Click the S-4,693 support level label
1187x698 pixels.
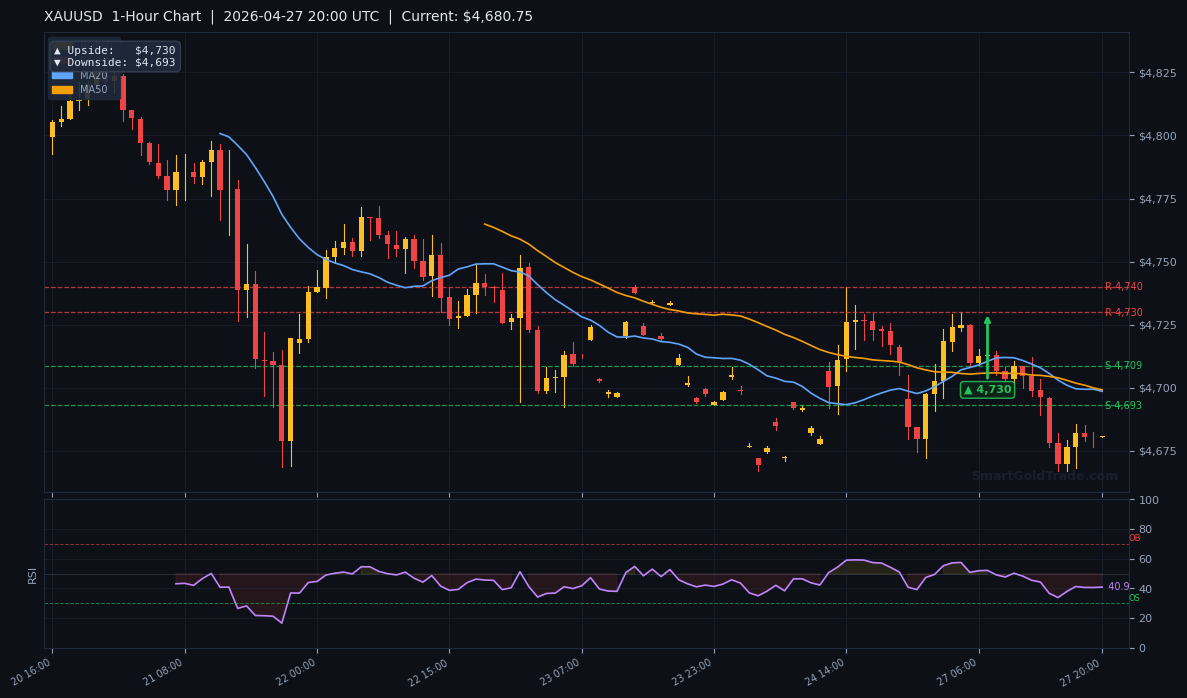coord(1126,405)
